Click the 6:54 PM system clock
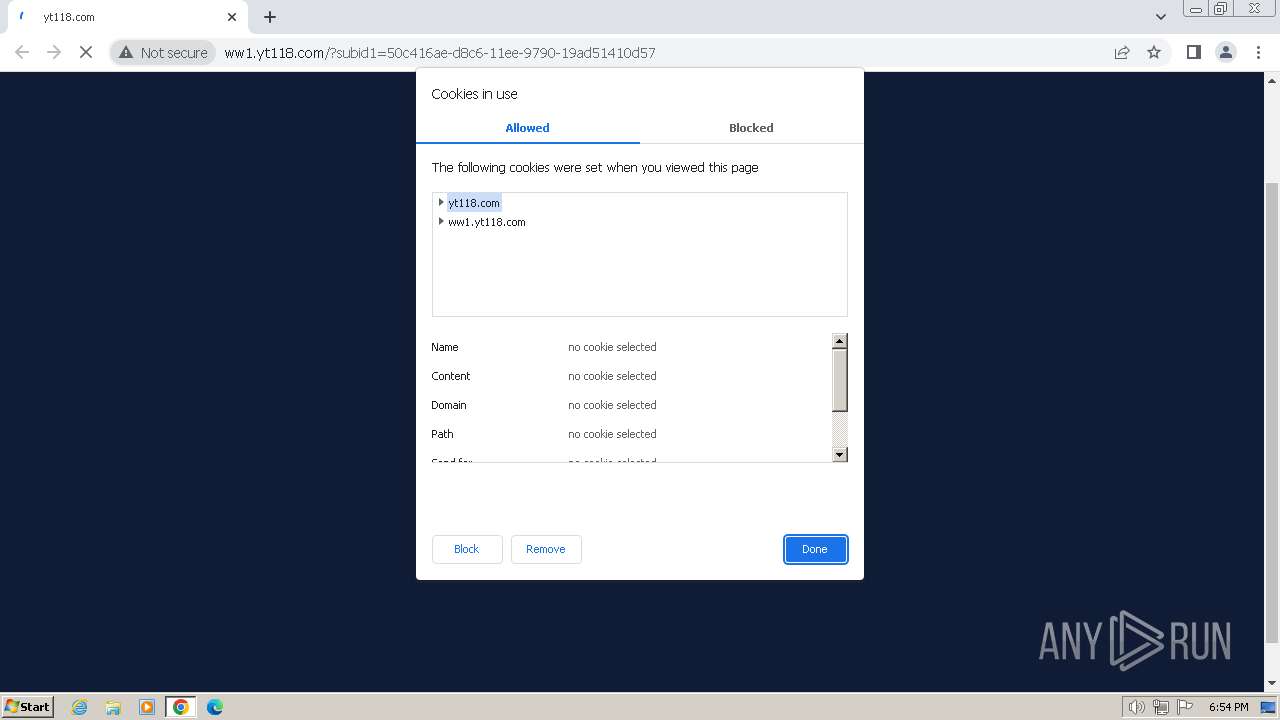The width and height of the screenshot is (1280, 720). [1228, 707]
